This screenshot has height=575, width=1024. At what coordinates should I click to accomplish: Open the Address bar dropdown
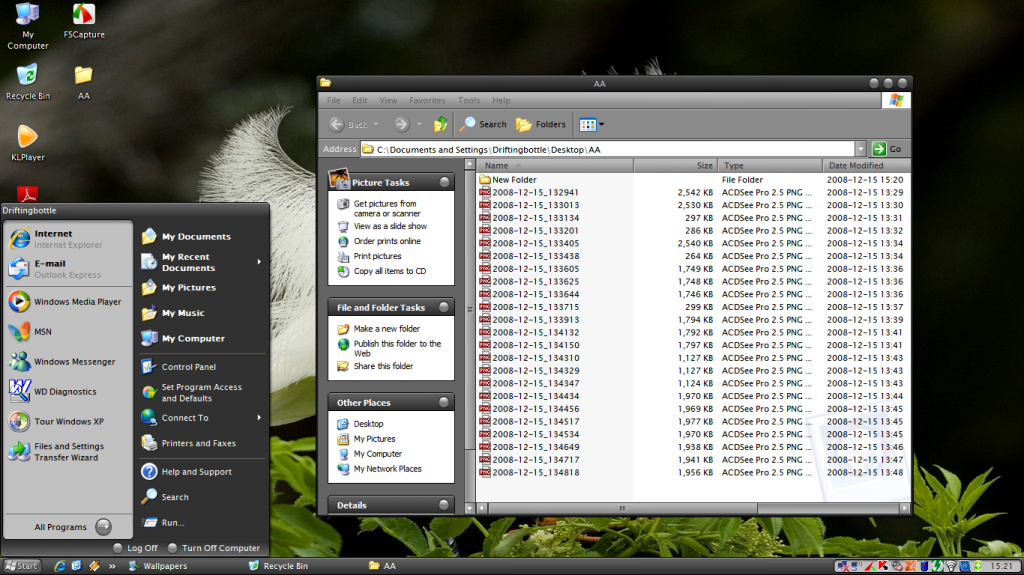[x=860, y=149]
